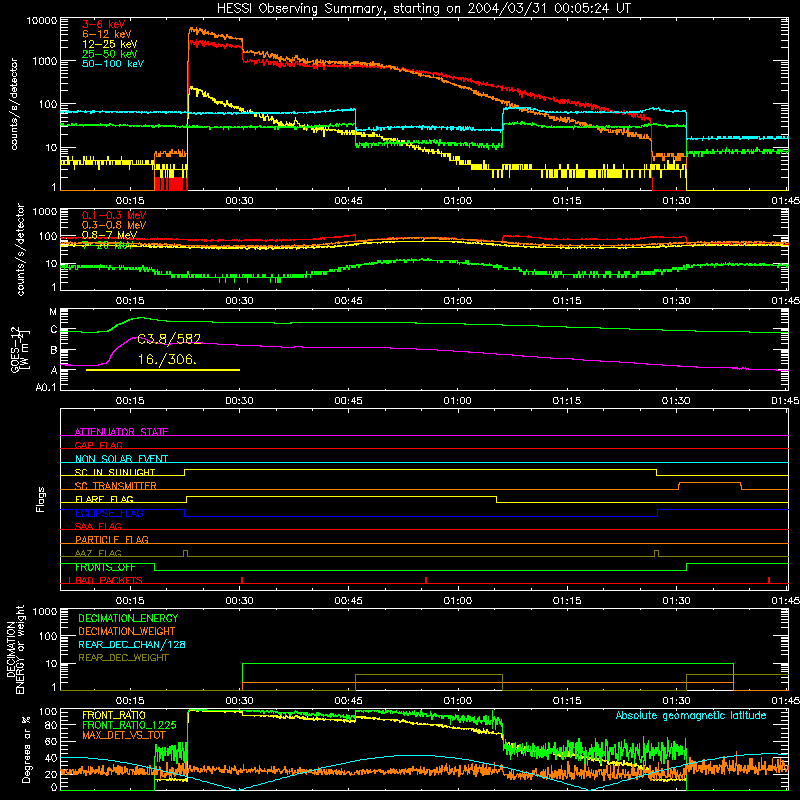Click the 01:00 time label under the Flags panel
Image resolution: width=800 pixels, height=800 pixels.
click(x=458, y=601)
